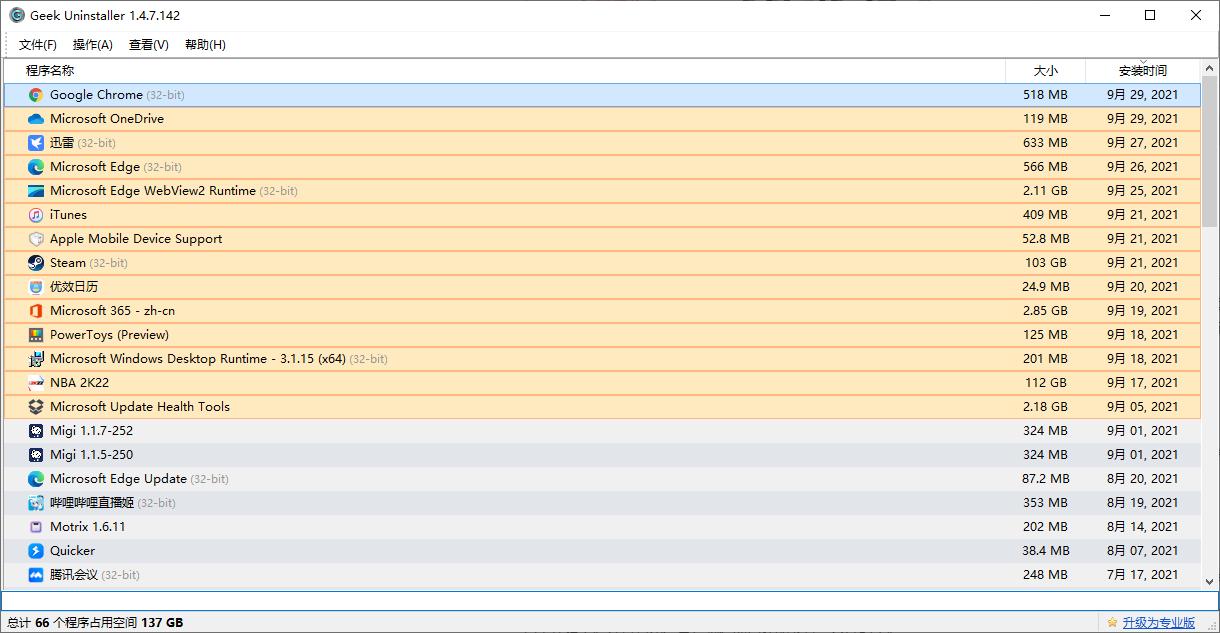Screen dimensions: 1220x633
Task: Click the 8月 14, 2021 install date
Action: coord(1142,527)
